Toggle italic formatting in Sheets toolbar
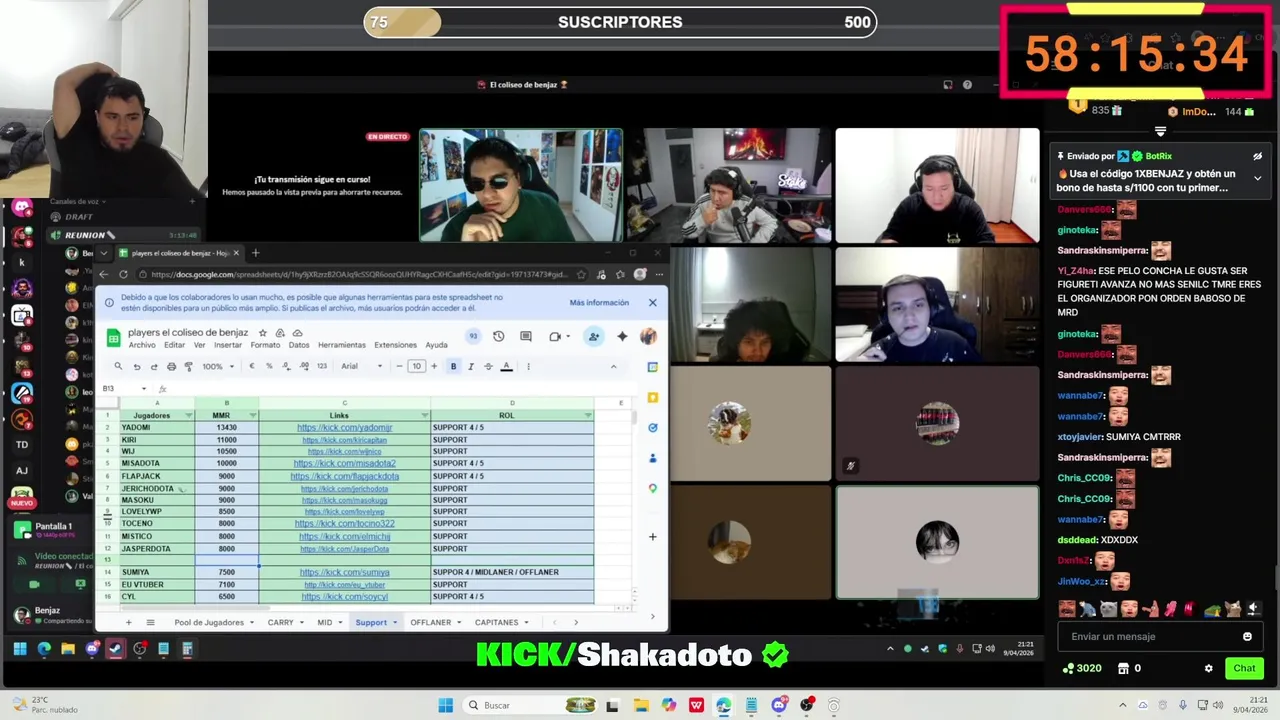 pos(471,366)
